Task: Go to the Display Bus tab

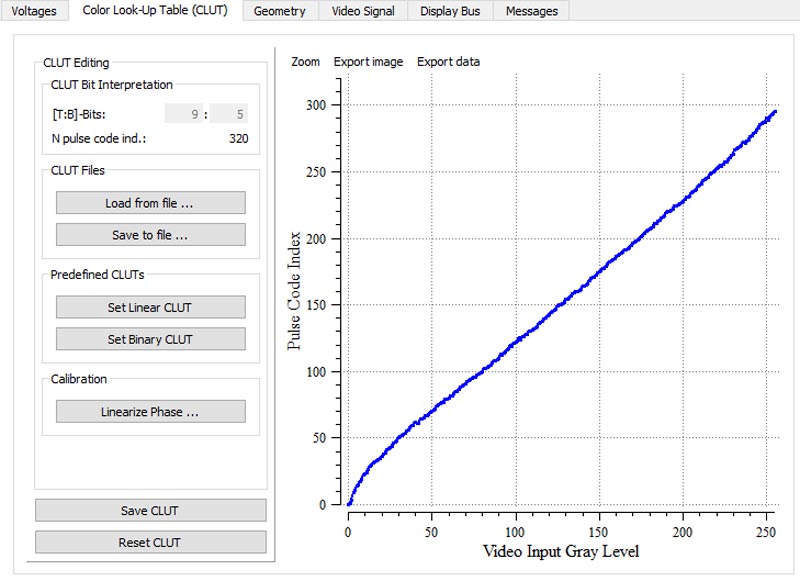Action: tap(450, 11)
